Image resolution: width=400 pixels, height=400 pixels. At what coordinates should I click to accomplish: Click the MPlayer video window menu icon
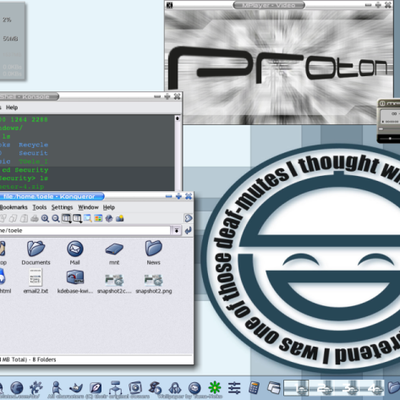(170, 5)
